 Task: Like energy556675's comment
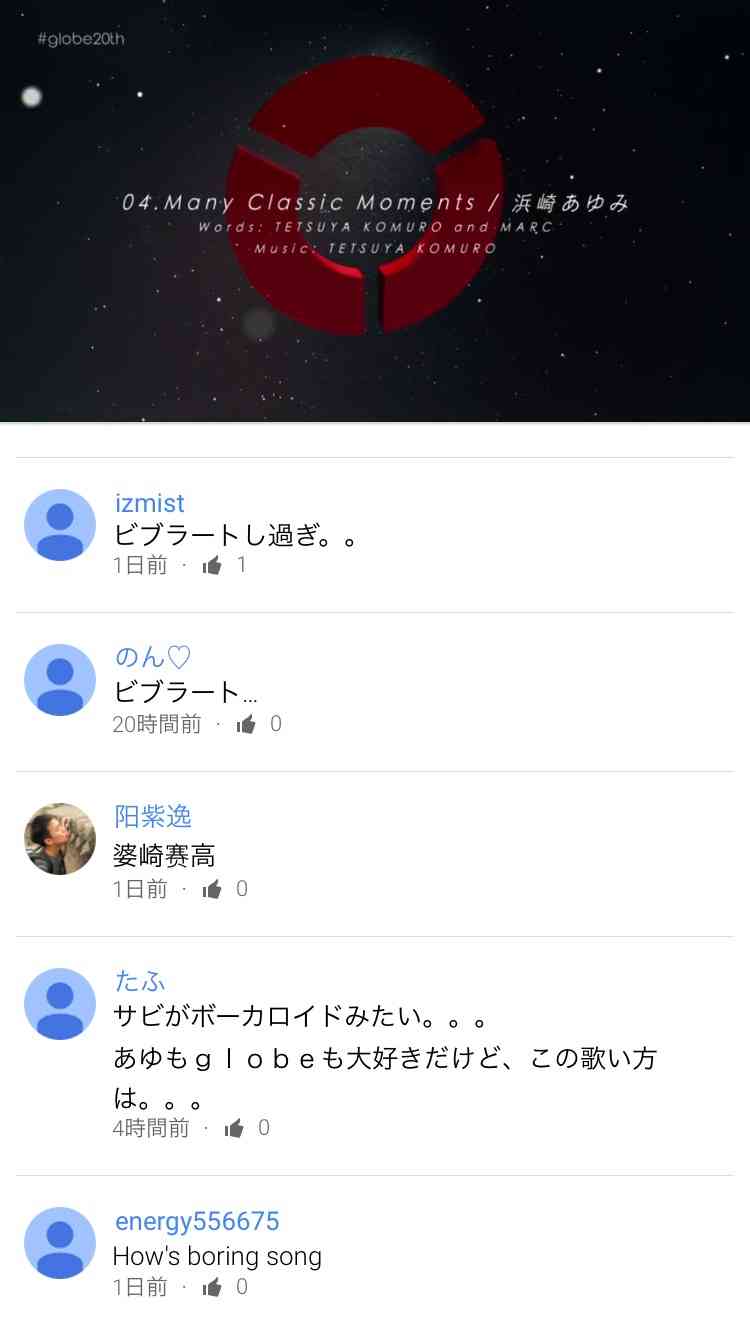tap(211, 1288)
